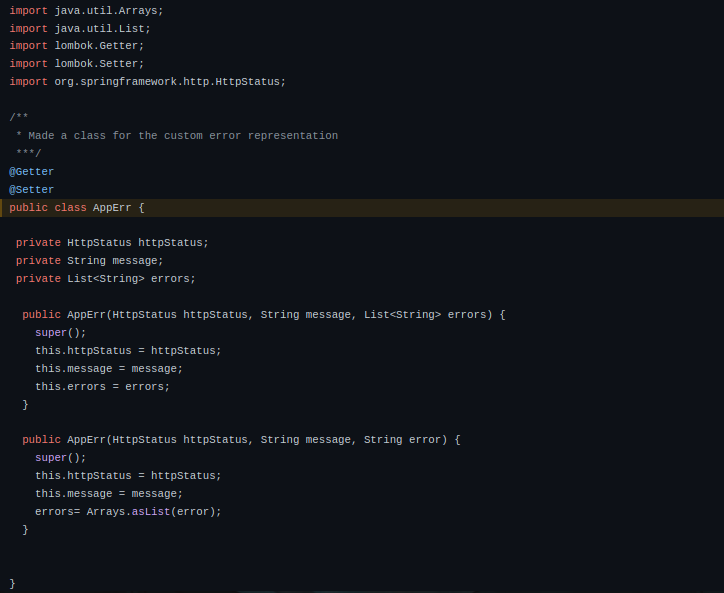Viewport: 724px width, 593px height.
Task: Click the private String message field
Action: pyautogui.click(x=89, y=261)
